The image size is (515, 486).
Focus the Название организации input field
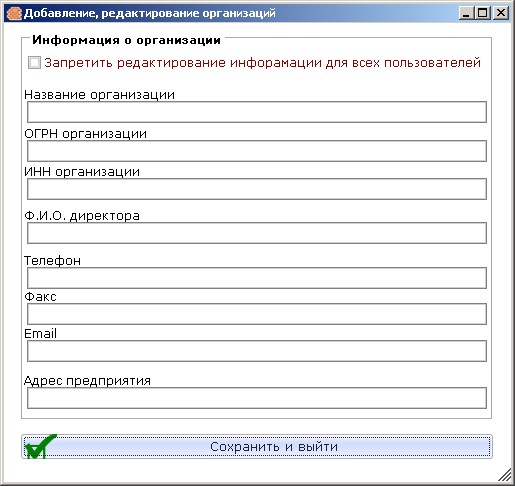257,112
